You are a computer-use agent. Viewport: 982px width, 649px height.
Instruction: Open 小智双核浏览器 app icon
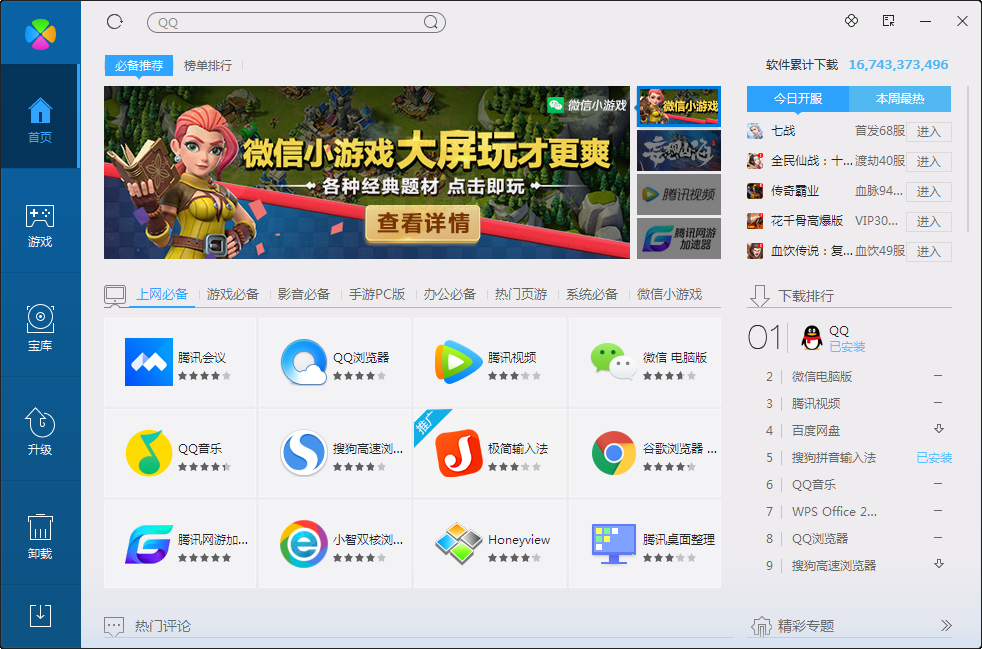click(x=304, y=544)
